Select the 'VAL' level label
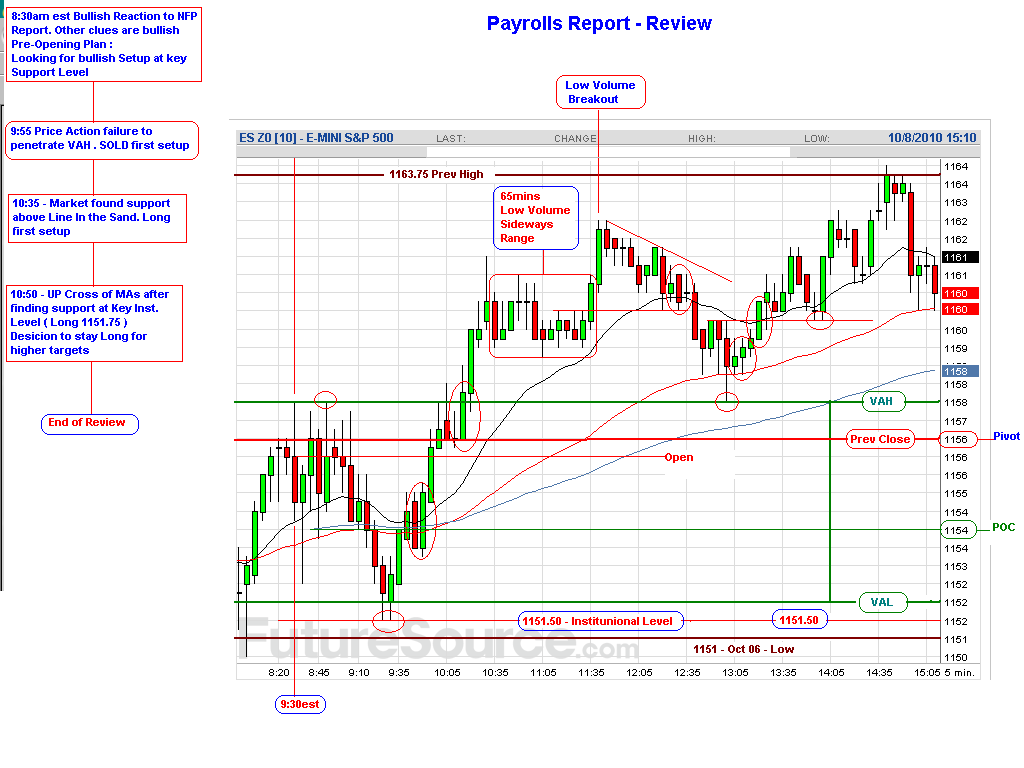Viewport: 1024px width, 768px height. click(882, 602)
